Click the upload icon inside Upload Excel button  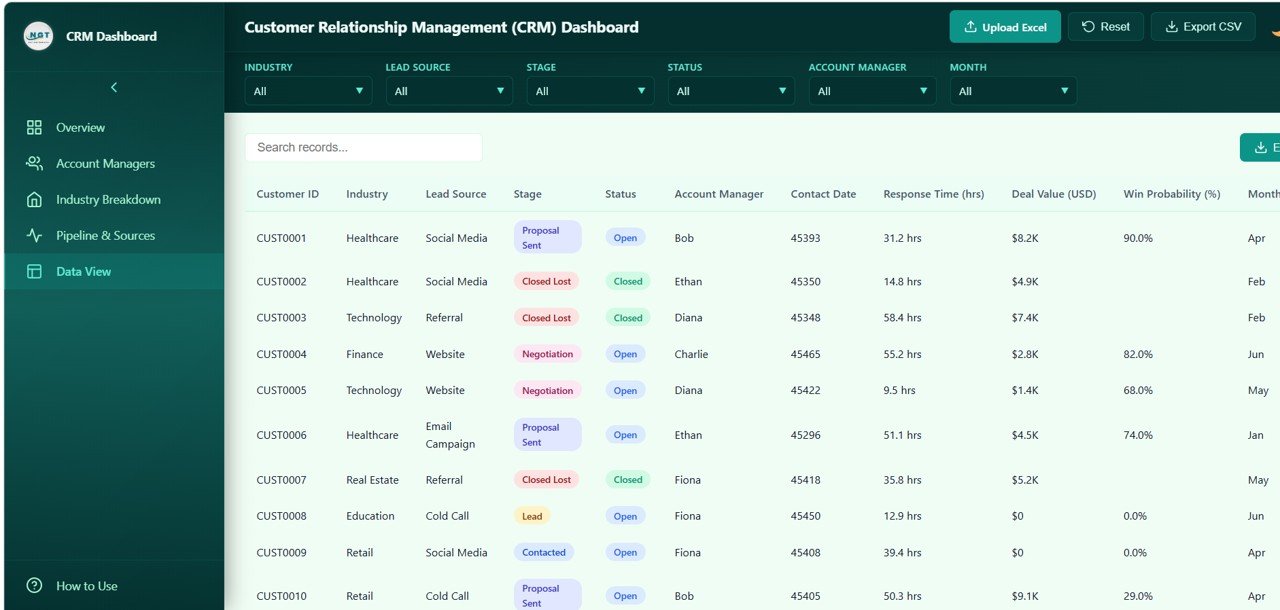click(971, 26)
